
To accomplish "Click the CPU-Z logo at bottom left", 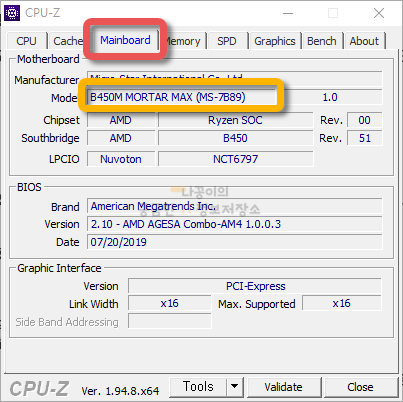I will pos(39,389).
